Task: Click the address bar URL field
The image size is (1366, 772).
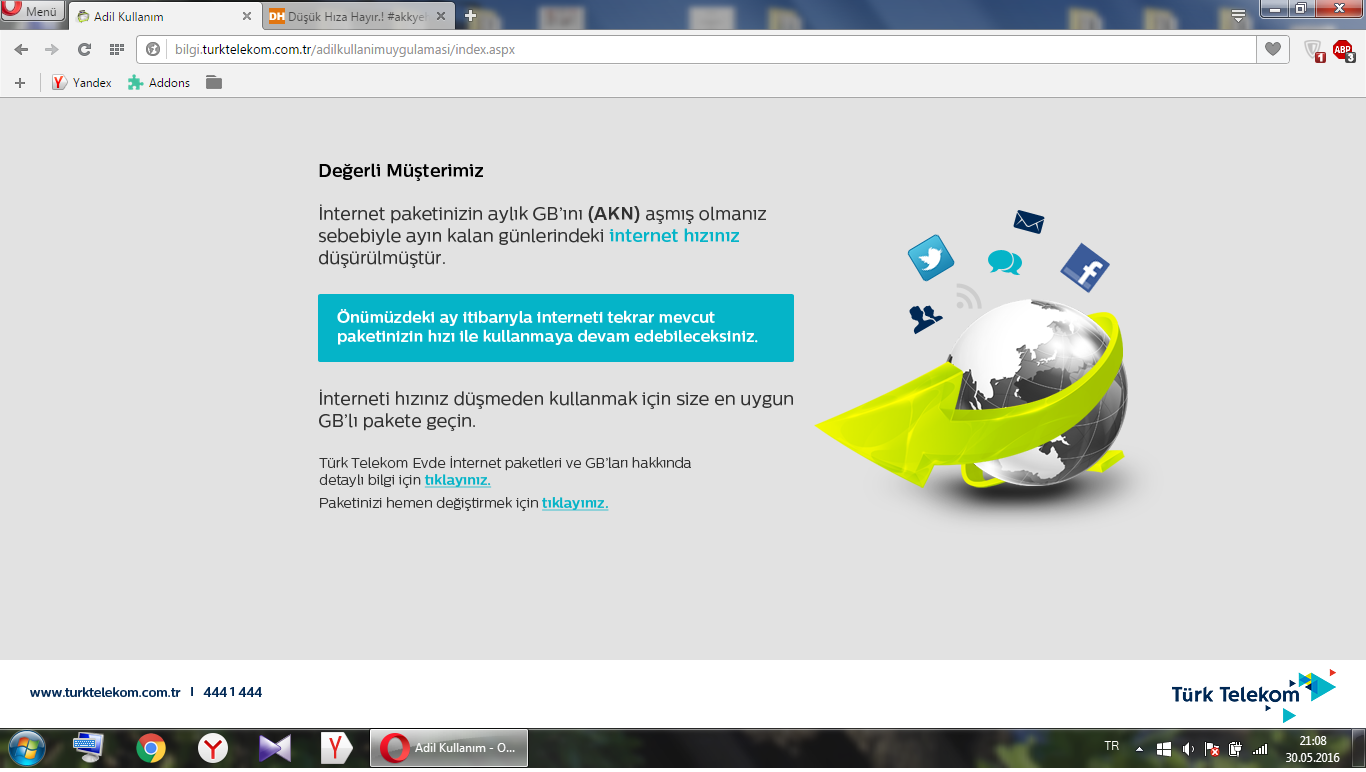Action: 700,49
